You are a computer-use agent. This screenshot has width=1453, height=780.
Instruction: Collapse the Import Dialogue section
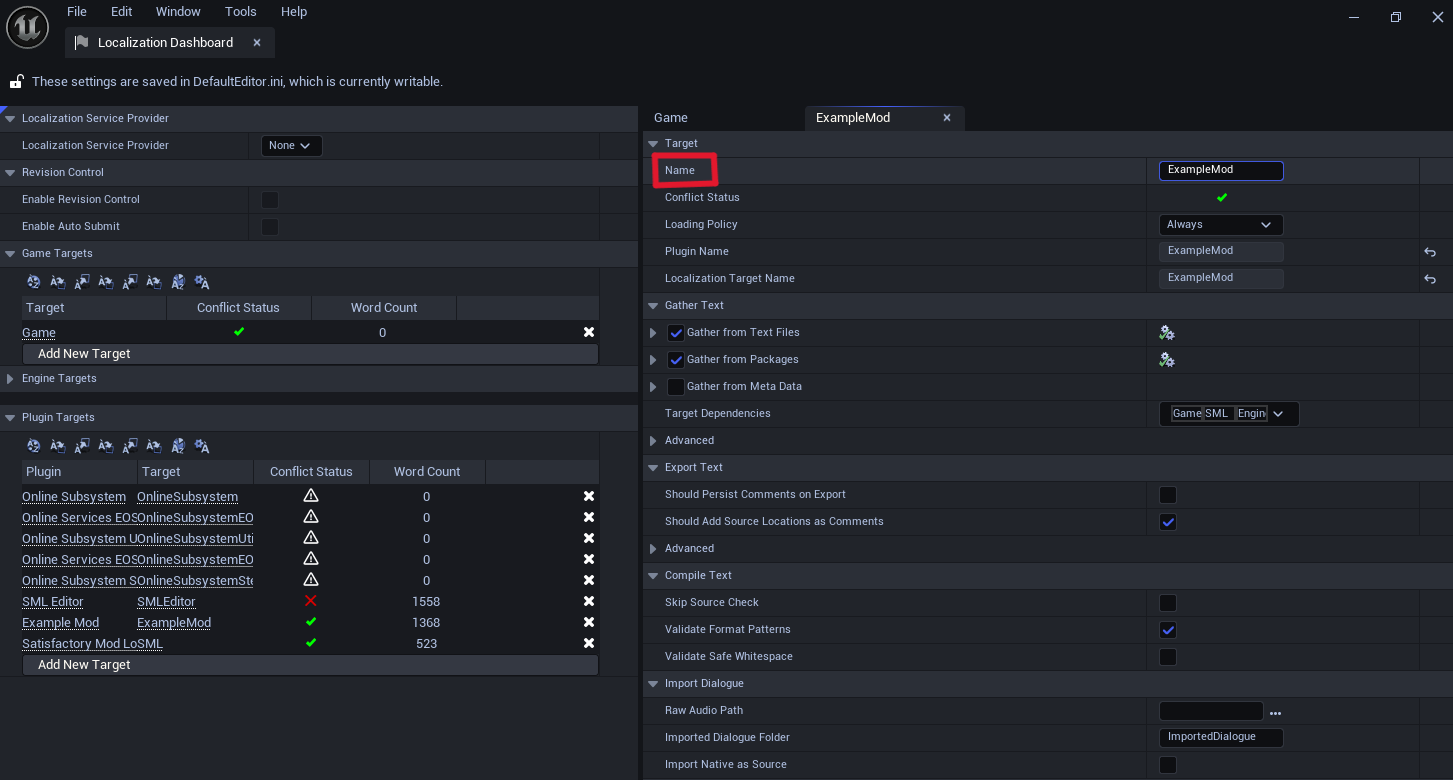pyautogui.click(x=653, y=684)
